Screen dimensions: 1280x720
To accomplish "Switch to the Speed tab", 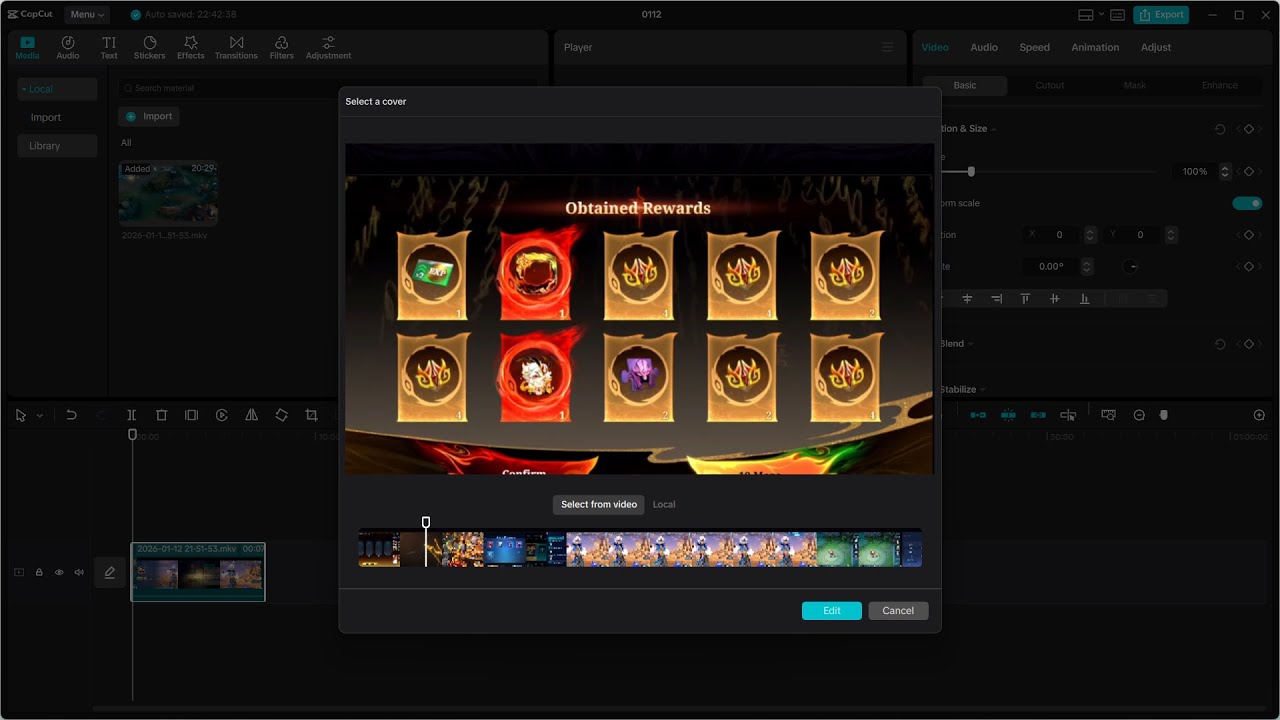I will pyautogui.click(x=1034, y=47).
